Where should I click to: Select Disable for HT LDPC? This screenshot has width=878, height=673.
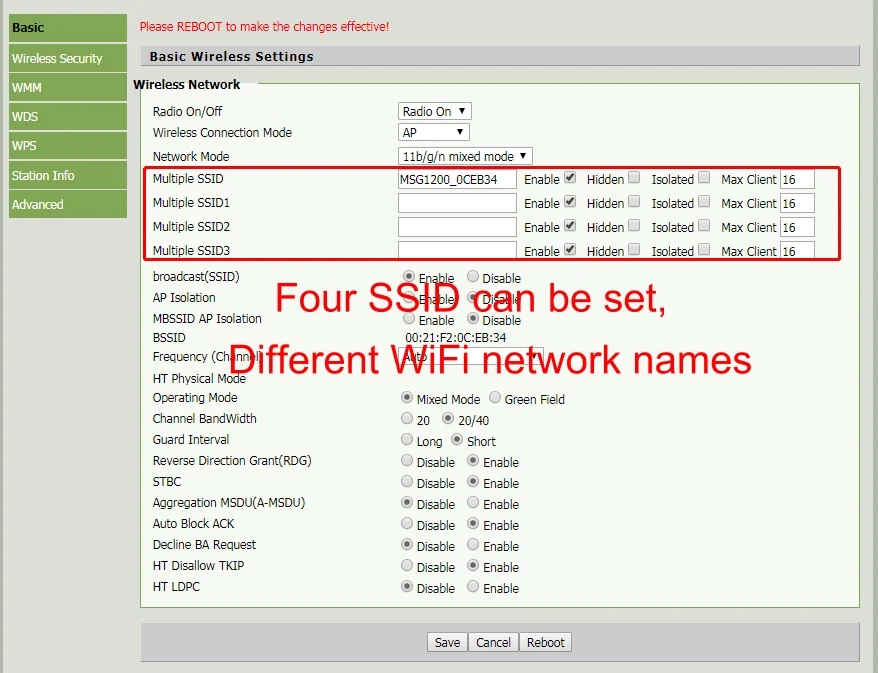point(407,586)
